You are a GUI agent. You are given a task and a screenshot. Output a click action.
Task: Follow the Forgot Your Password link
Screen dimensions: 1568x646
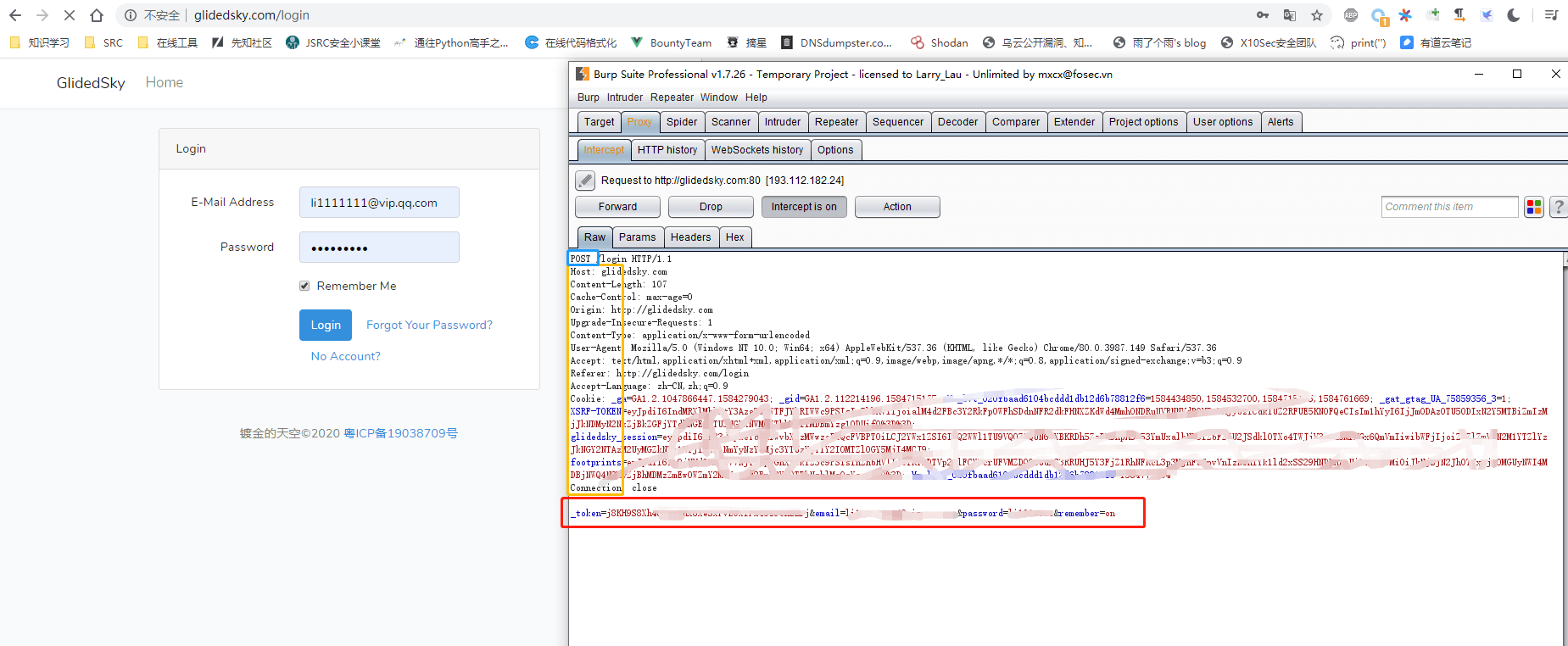pyautogui.click(x=429, y=325)
